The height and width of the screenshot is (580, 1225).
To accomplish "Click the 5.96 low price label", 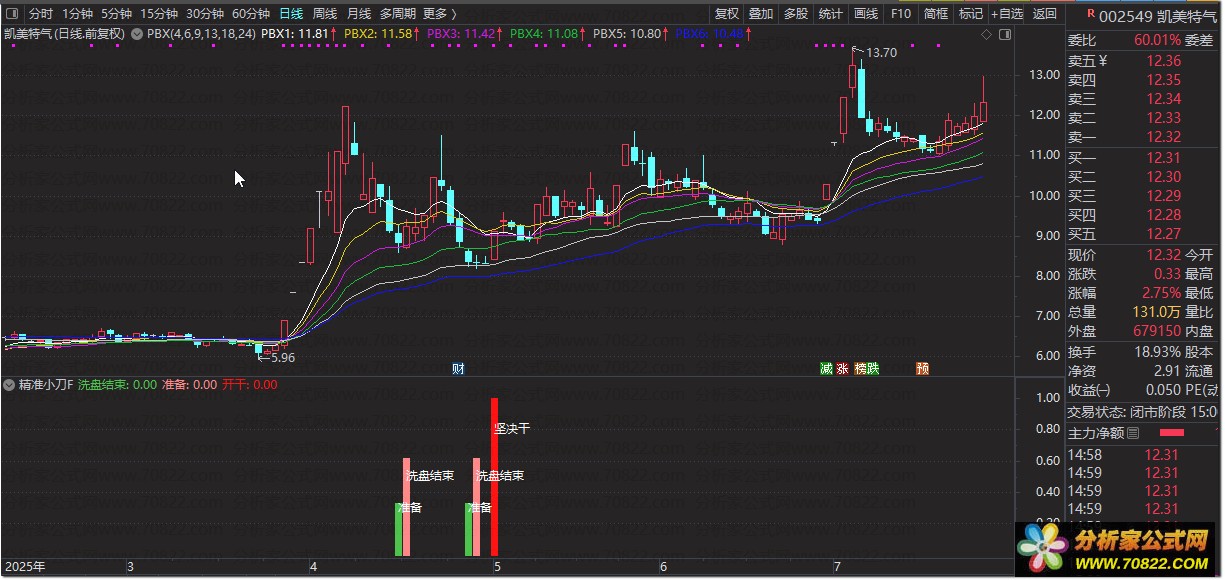I will [282, 357].
